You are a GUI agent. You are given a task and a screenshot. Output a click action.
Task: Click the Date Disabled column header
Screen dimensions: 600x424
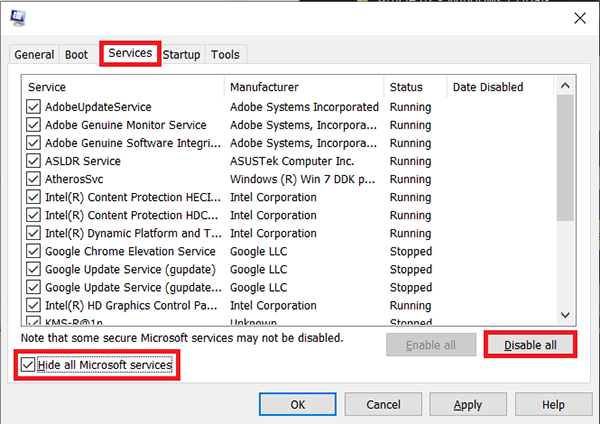pos(500,87)
